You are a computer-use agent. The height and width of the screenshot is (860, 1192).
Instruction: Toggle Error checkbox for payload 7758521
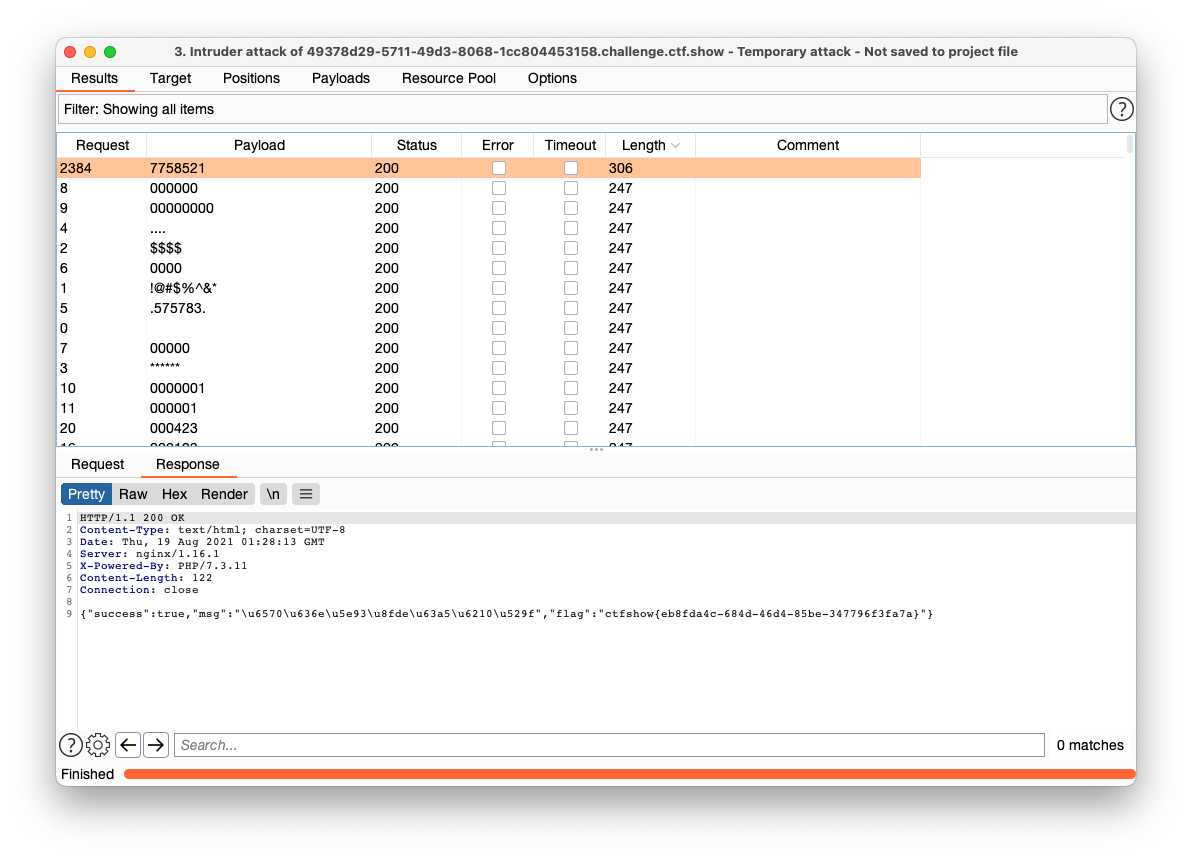498,168
